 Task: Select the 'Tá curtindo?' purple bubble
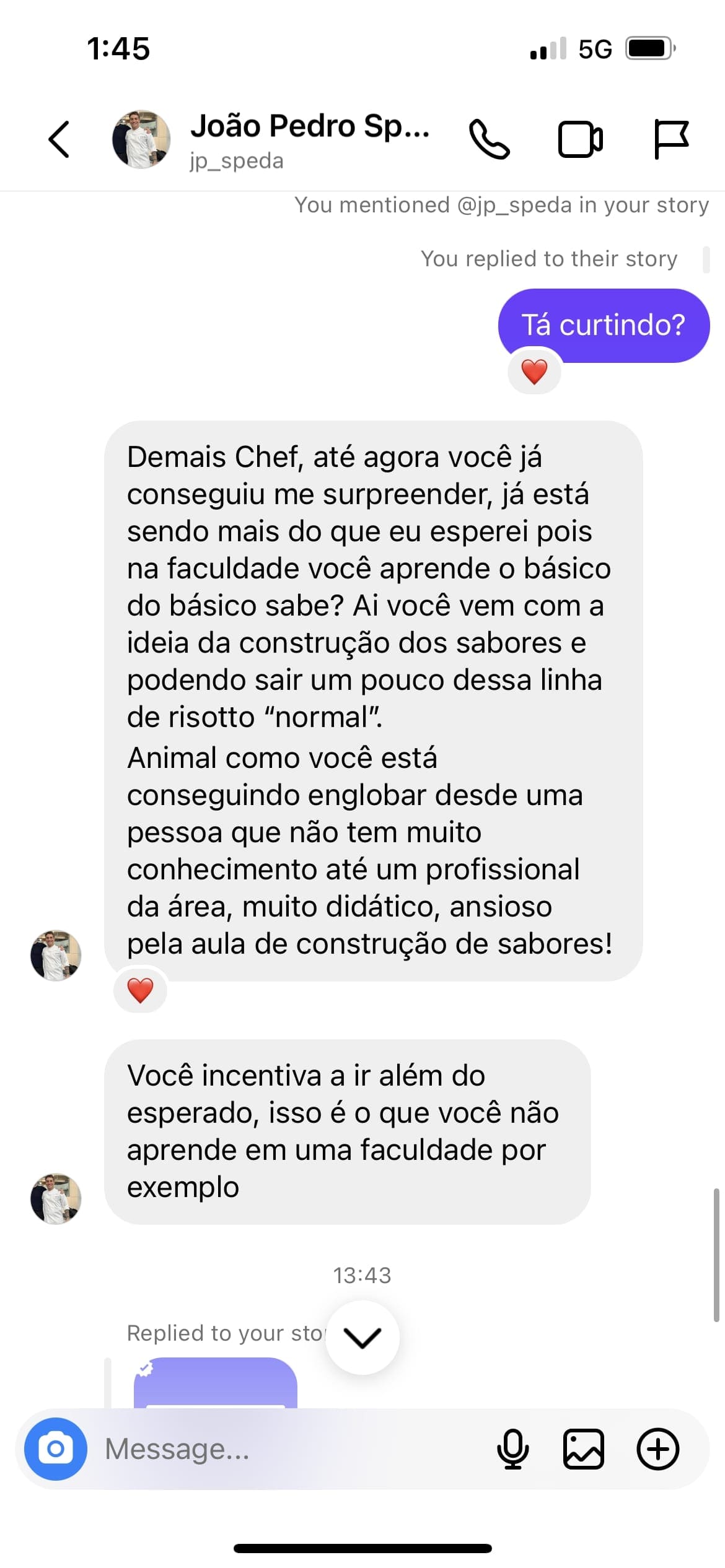point(604,325)
